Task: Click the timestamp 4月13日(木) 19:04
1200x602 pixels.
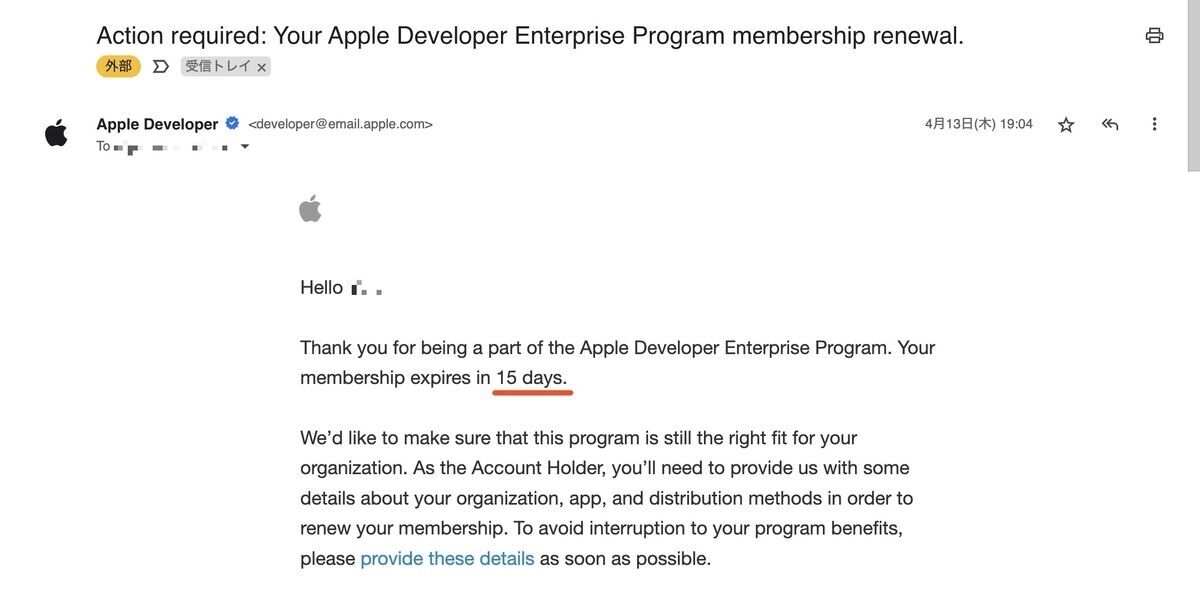Action: point(979,124)
